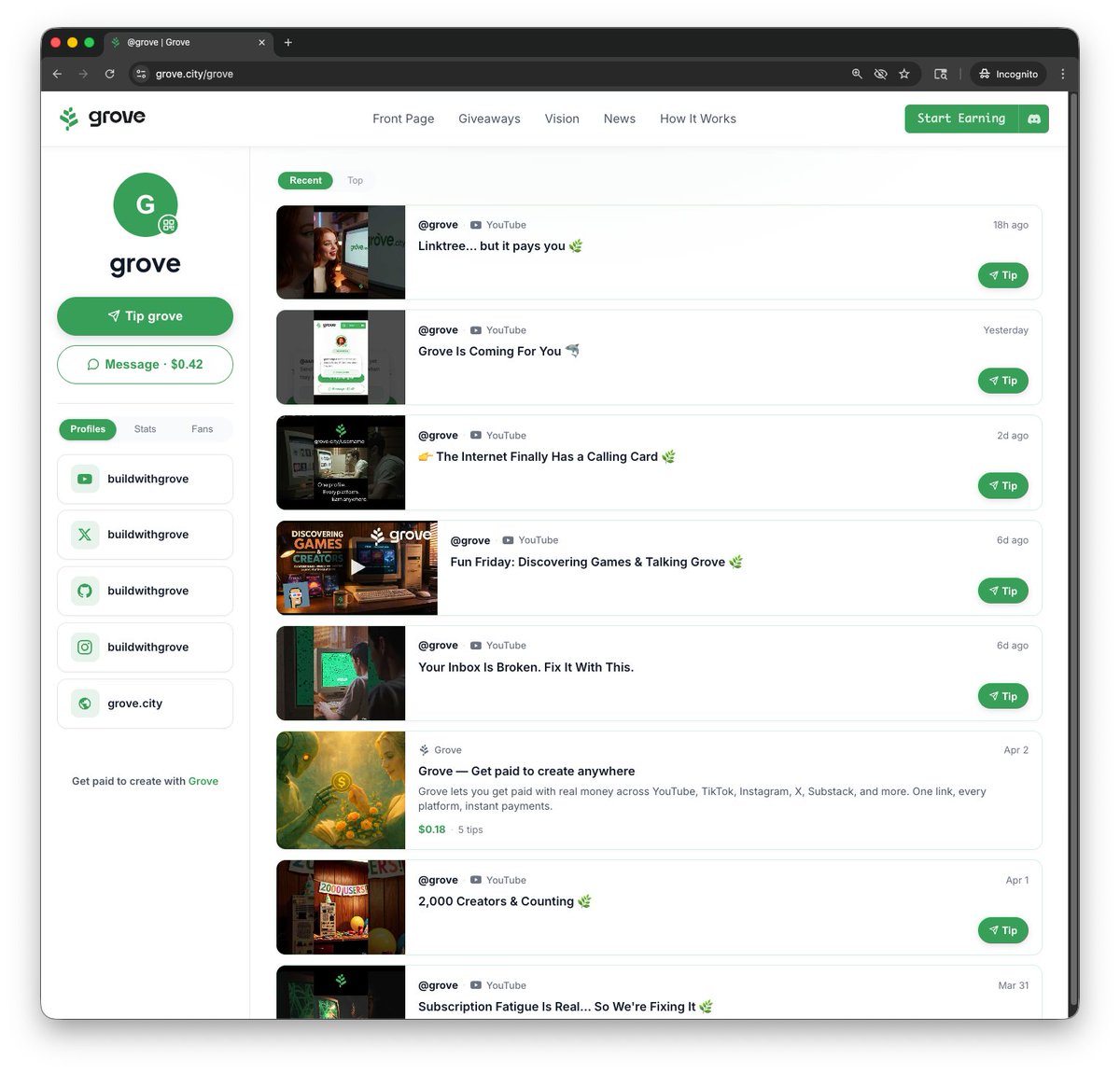
Task: Click the 'Grove — Get paid to create anywhere' title
Action: [526, 772]
